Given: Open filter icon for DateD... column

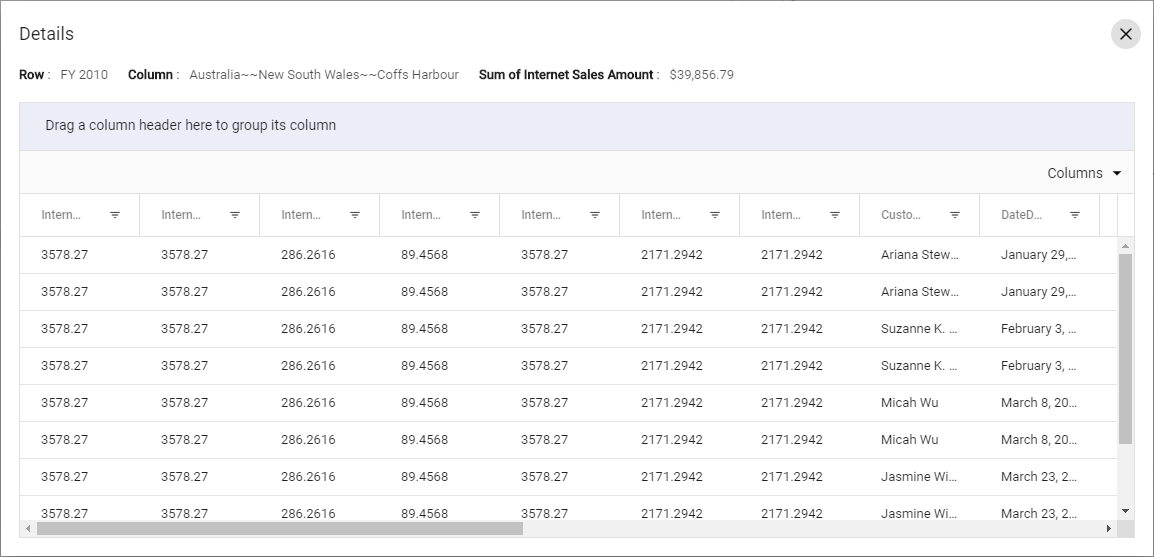Looking at the screenshot, I should tap(1075, 215).
